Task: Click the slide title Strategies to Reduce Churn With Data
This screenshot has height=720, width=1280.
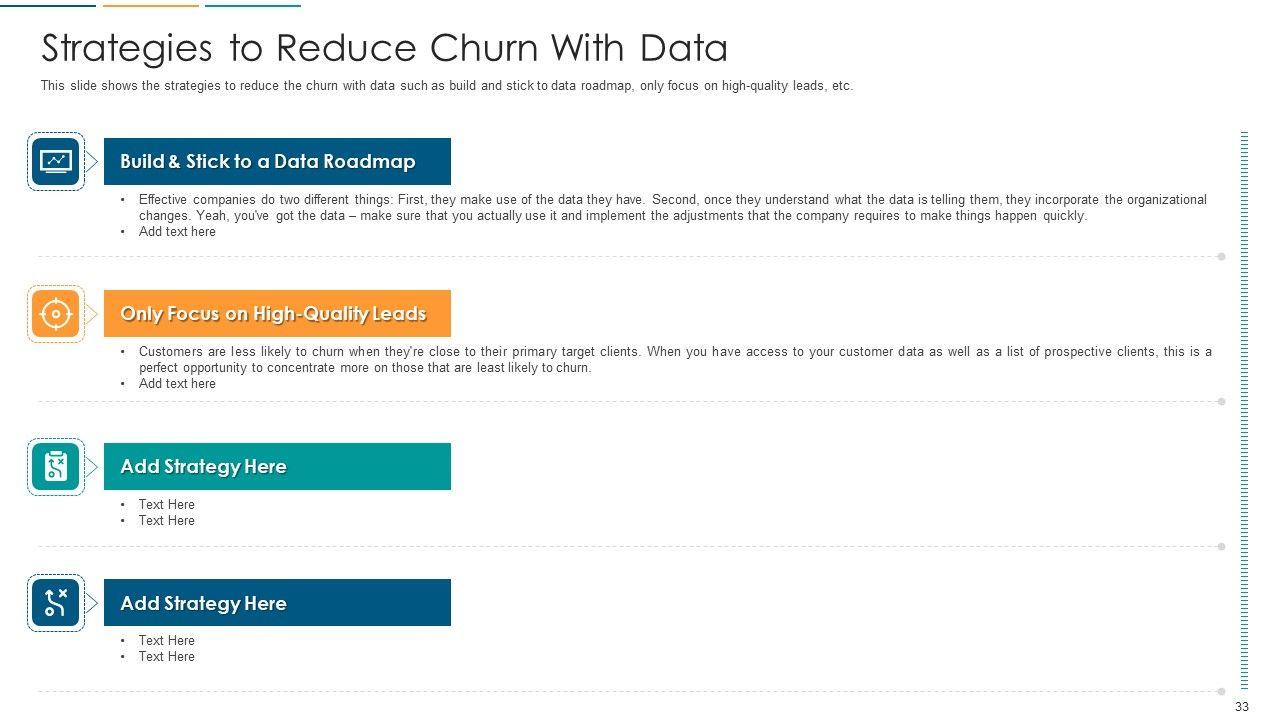Action: (384, 48)
